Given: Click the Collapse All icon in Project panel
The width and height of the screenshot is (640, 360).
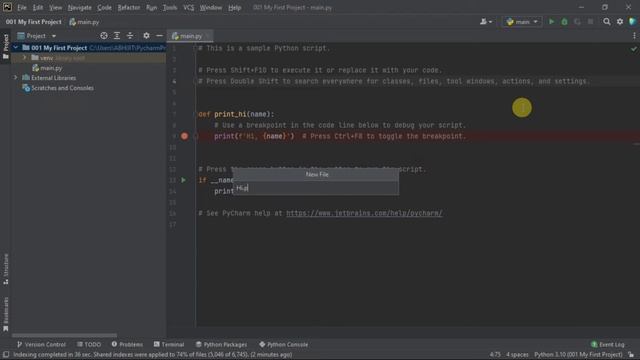Looking at the screenshot, I should 130,36.
